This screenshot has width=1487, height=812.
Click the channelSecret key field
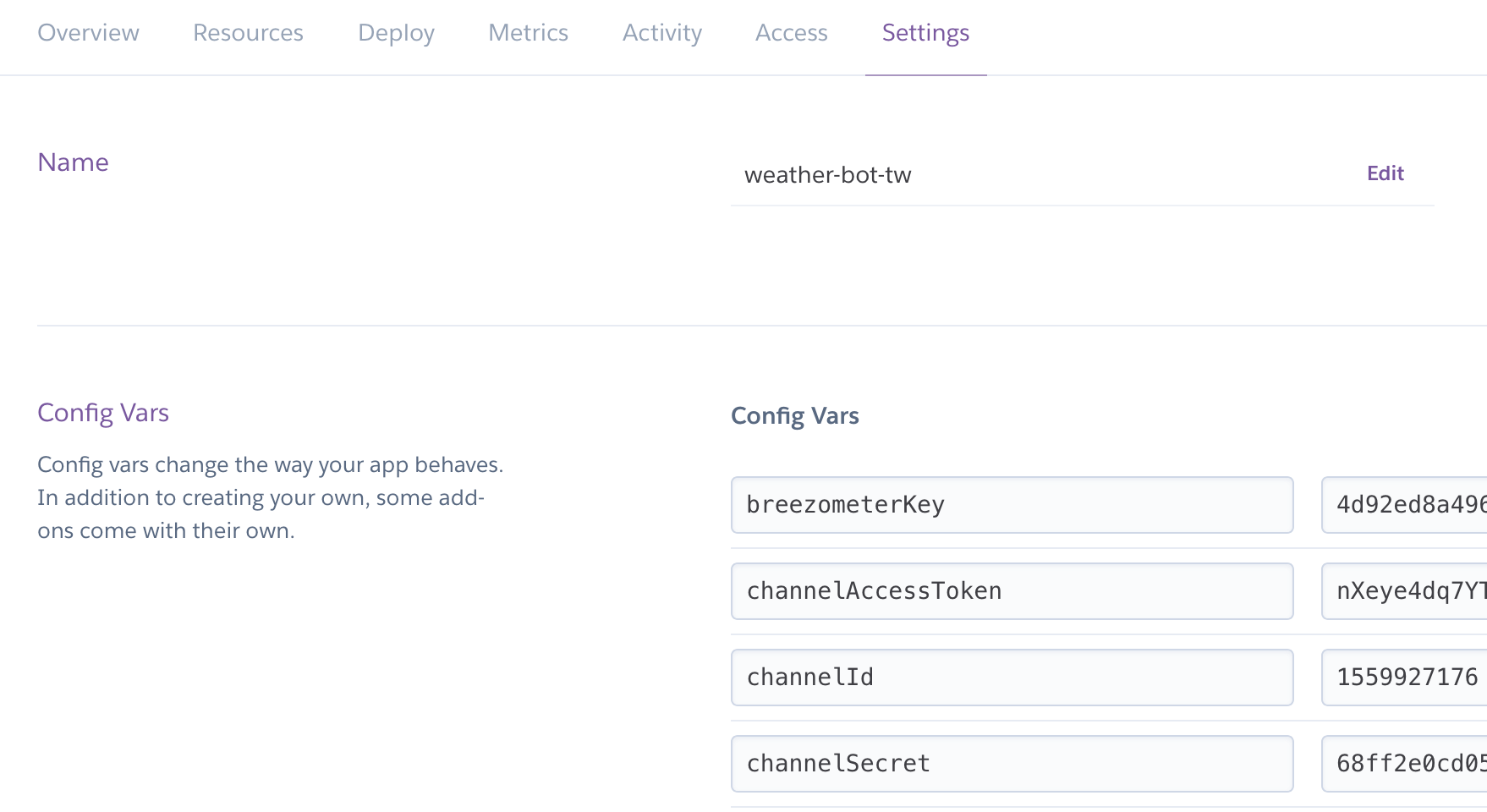point(1012,764)
